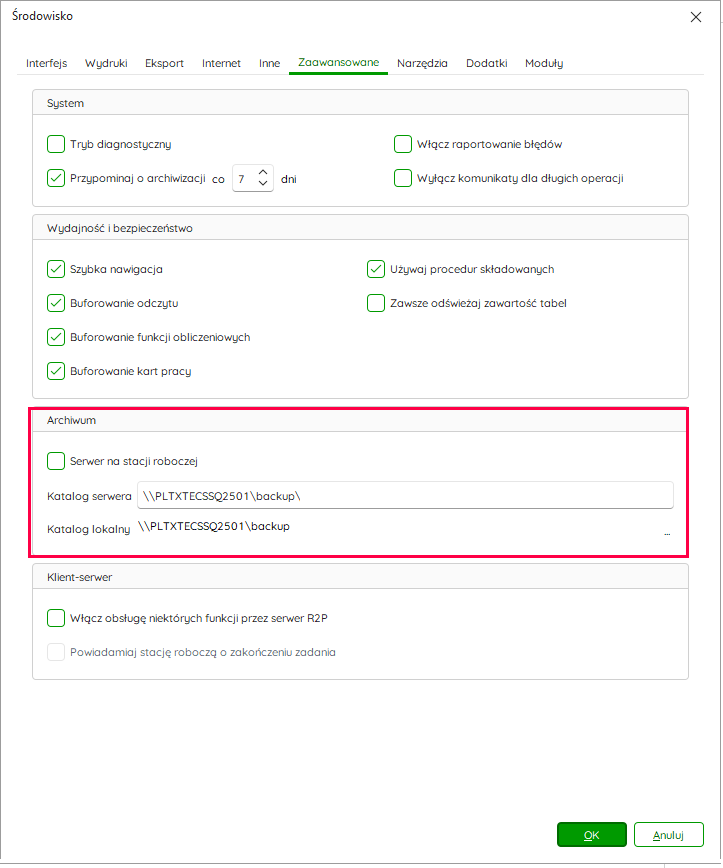Toggle Buforowanie odczytu checkbox
The image size is (723, 868).
56,303
